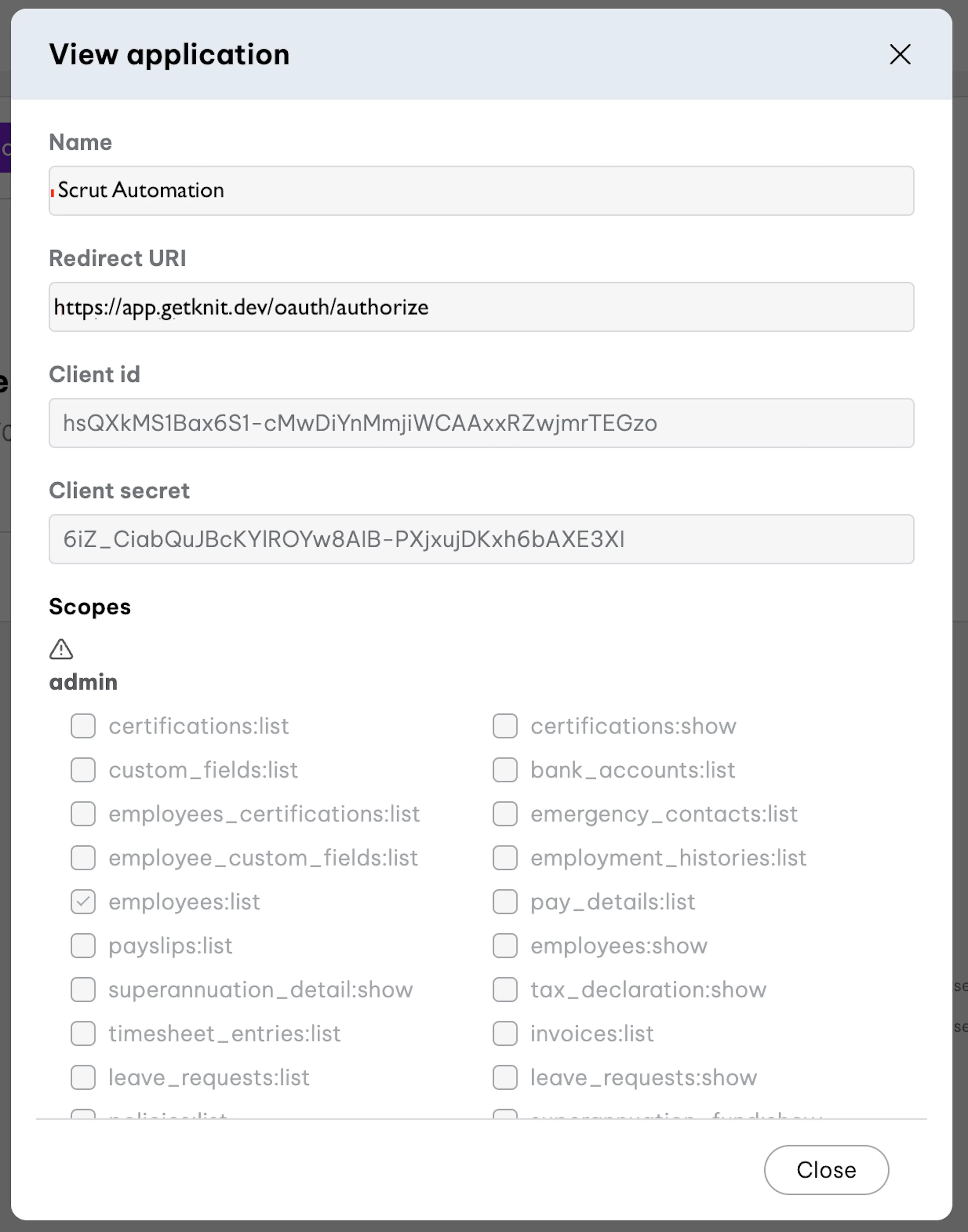Check the certifications:list scope
Screen dimensions: 968x1232
[x=83, y=726]
